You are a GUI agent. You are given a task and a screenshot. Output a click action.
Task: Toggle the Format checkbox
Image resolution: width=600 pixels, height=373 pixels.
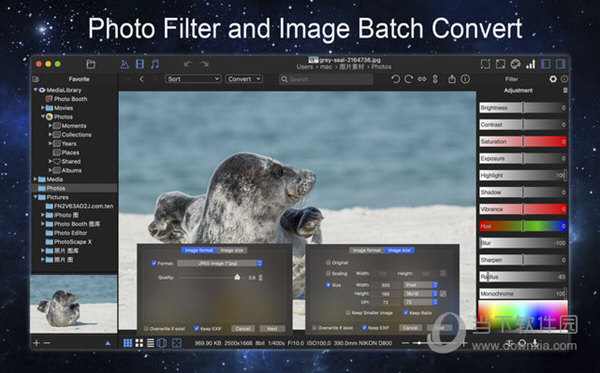(x=154, y=263)
